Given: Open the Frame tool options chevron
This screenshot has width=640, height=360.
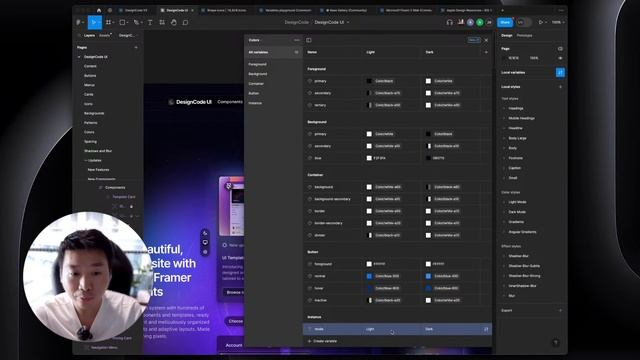Looking at the screenshot, I should click(x=113, y=22).
